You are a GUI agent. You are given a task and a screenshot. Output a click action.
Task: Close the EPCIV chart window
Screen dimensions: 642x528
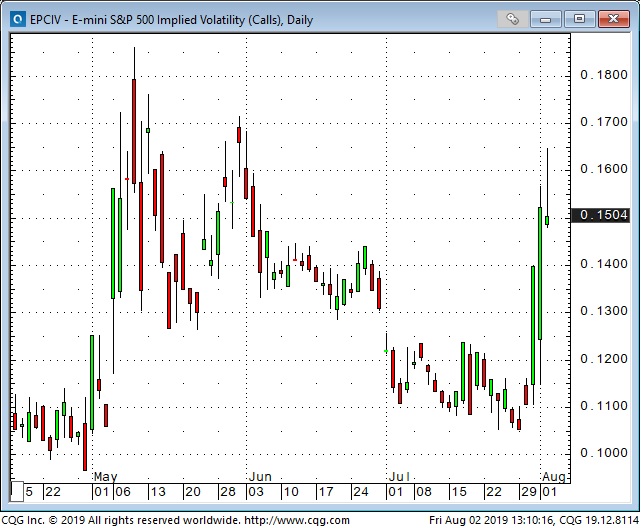[x=613, y=19]
